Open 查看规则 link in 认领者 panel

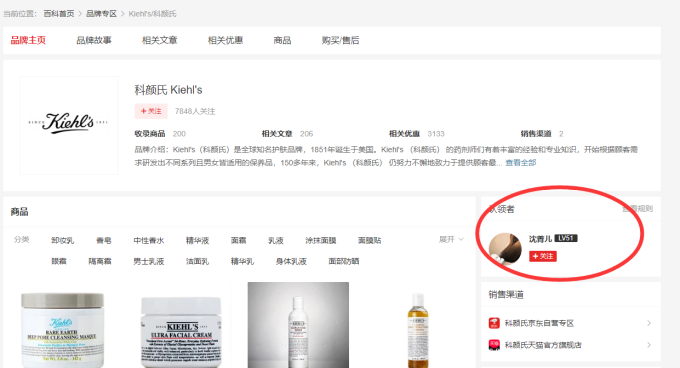click(638, 209)
